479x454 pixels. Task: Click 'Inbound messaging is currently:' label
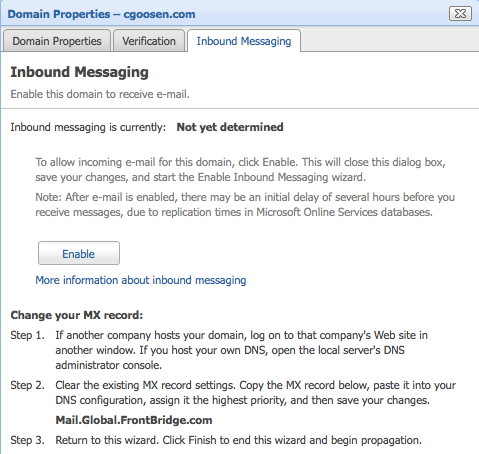pyautogui.click(x=88, y=127)
